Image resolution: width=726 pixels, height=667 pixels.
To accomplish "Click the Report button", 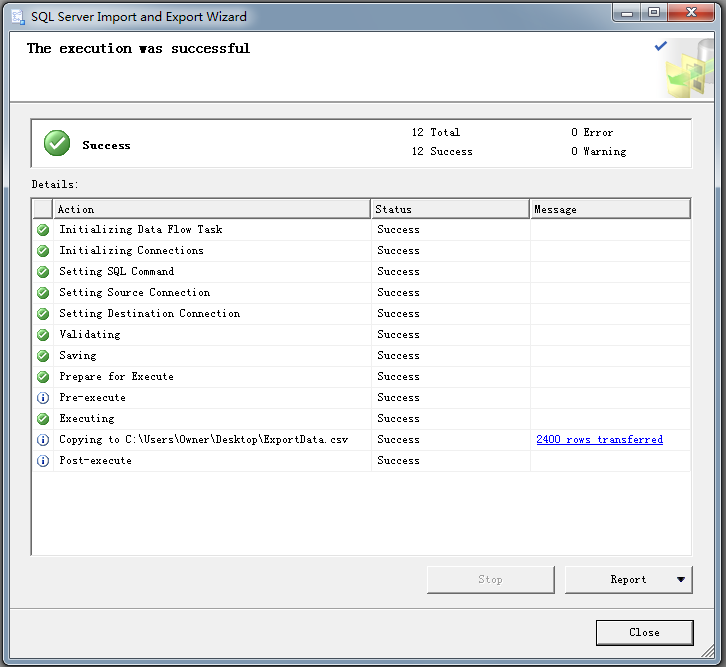I will click(x=628, y=580).
